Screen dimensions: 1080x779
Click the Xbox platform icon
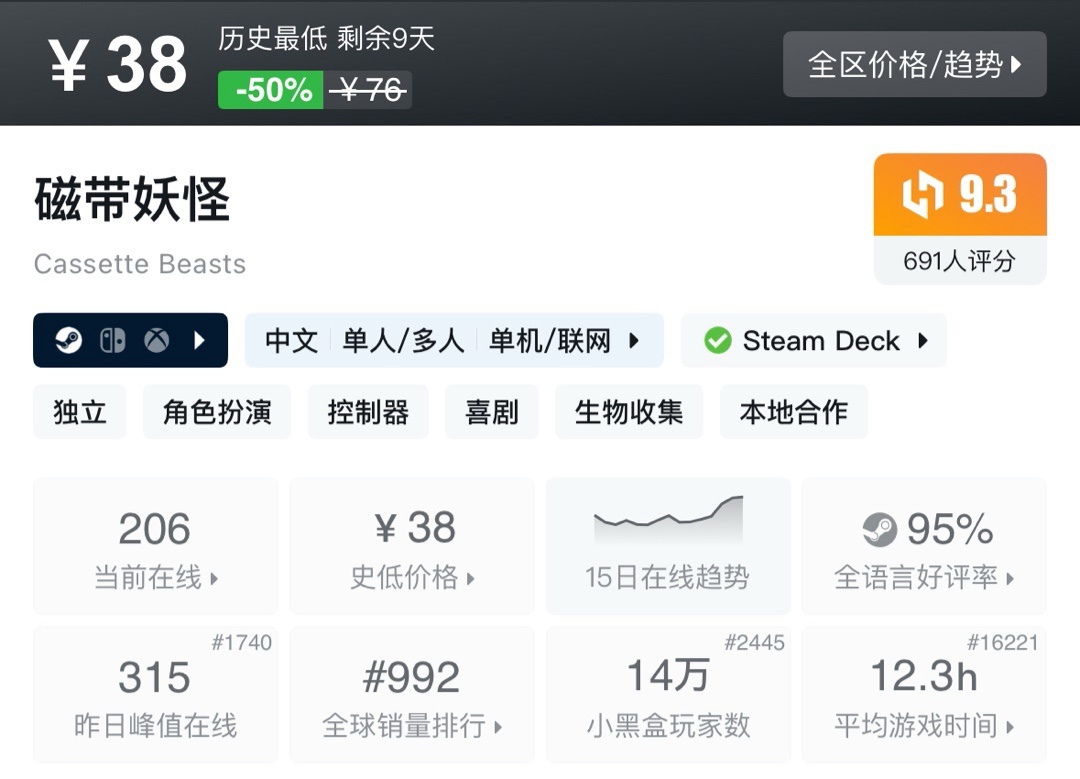pos(156,341)
